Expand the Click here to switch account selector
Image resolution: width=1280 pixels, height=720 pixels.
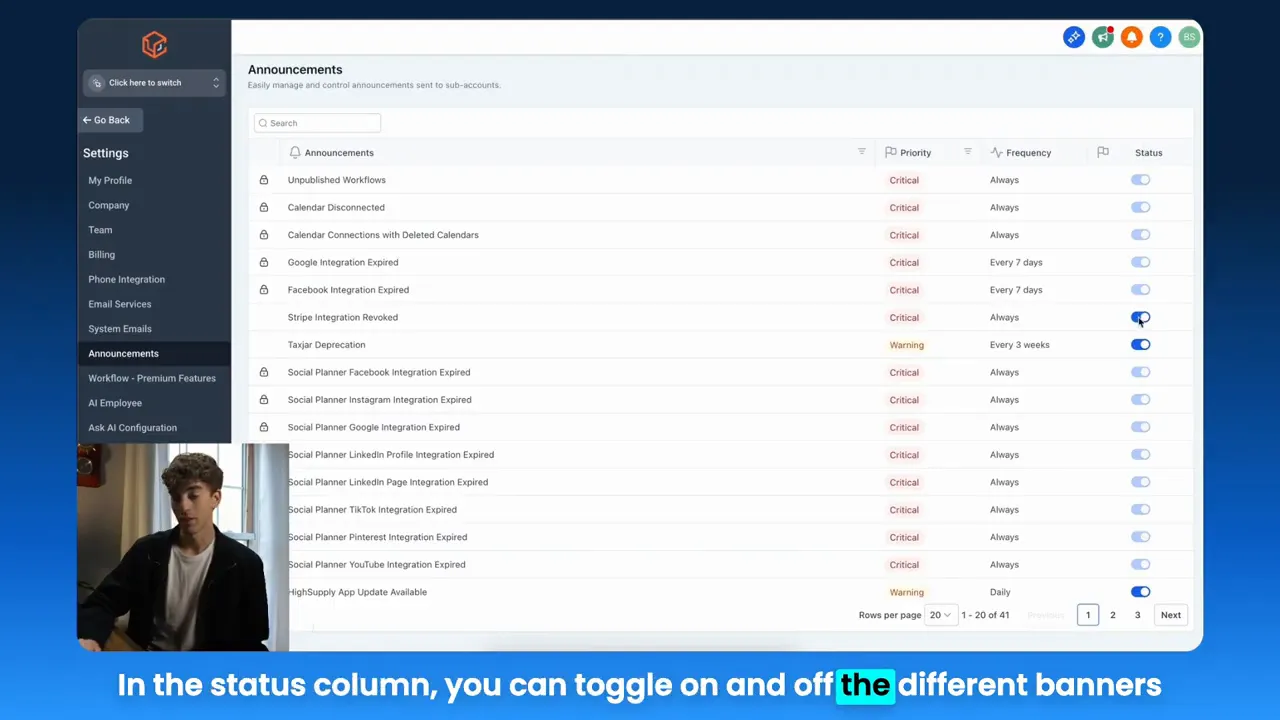pyautogui.click(x=154, y=82)
